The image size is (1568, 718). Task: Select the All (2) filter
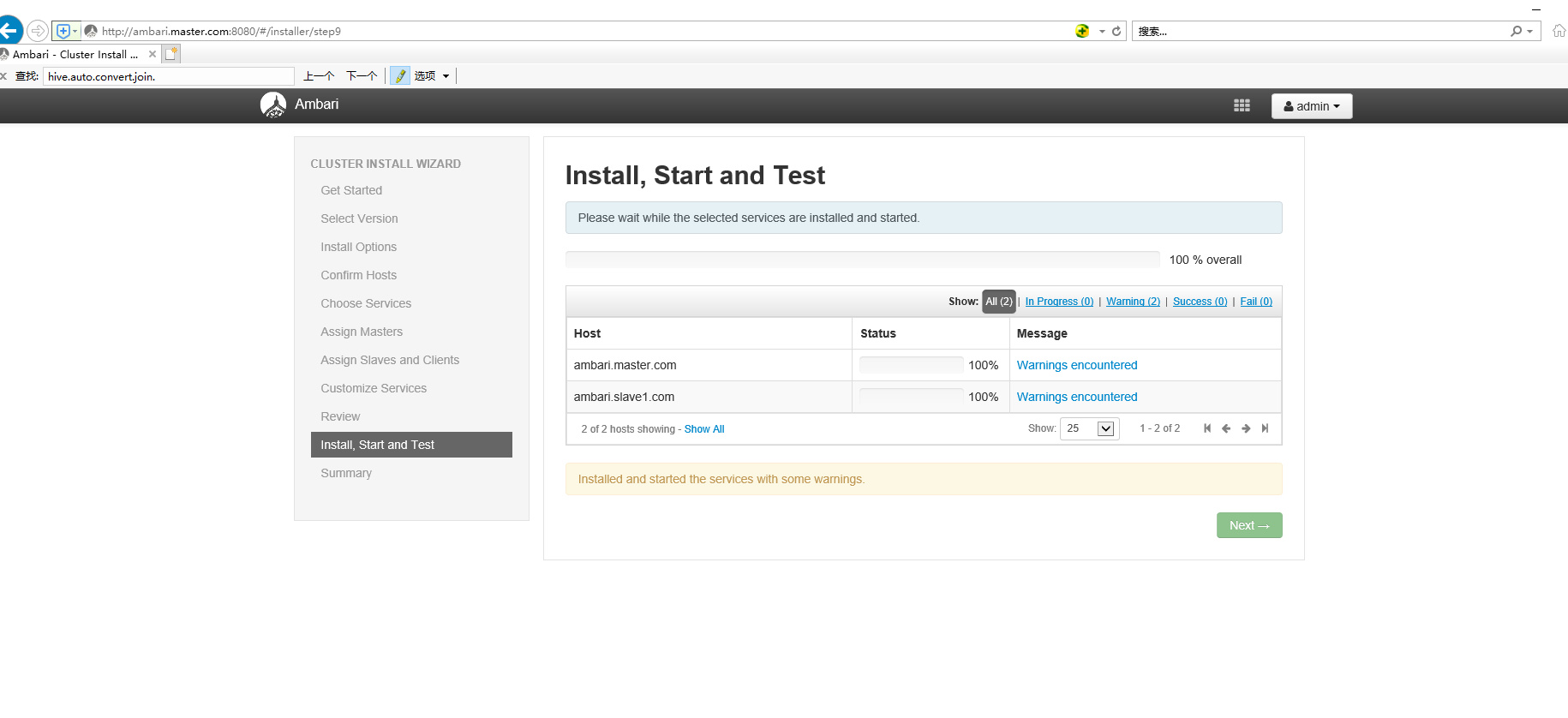click(x=998, y=302)
